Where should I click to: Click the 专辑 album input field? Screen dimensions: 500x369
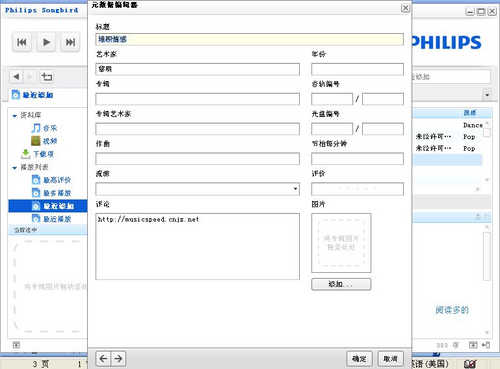pos(197,99)
